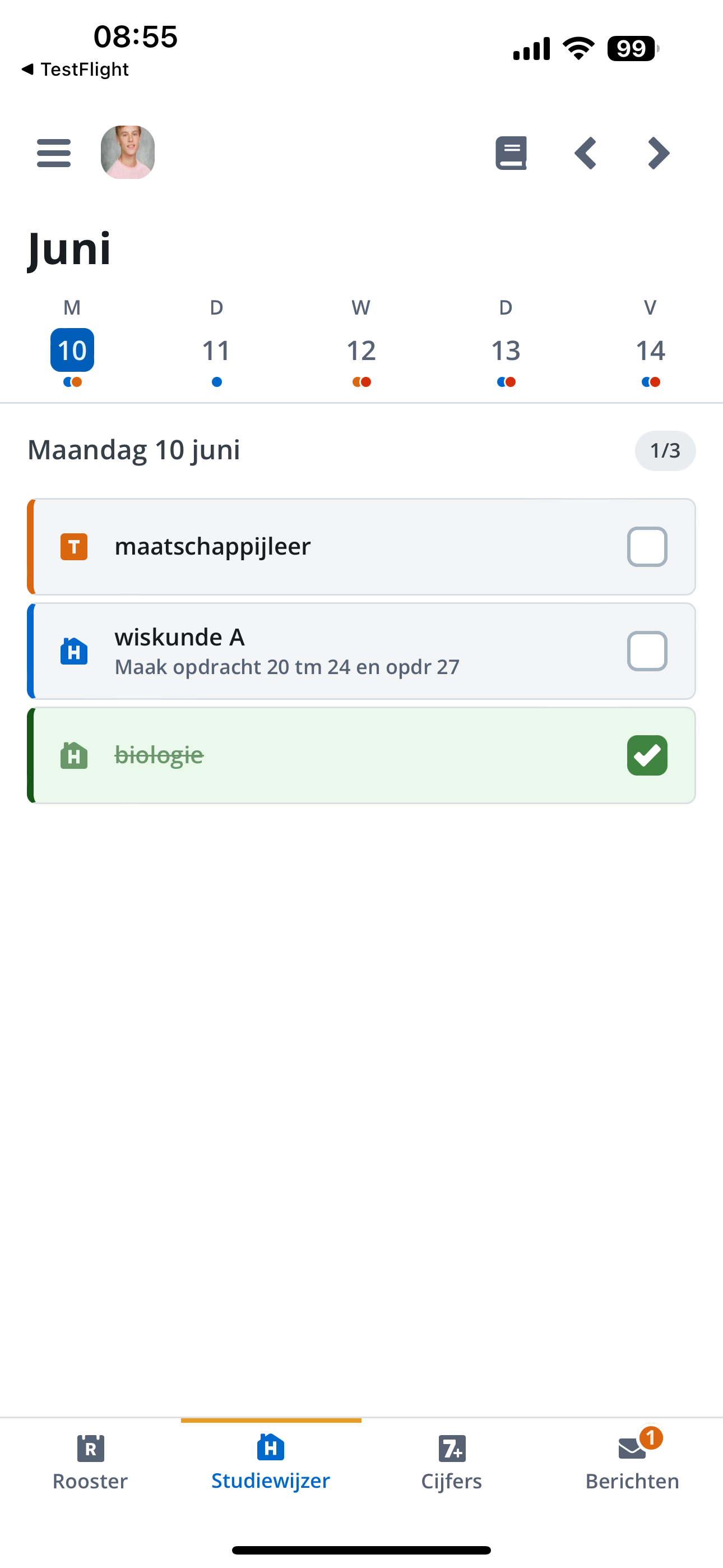Image resolution: width=723 pixels, height=1568 pixels.
Task: Tap the orange T test icon
Action: [73, 547]
